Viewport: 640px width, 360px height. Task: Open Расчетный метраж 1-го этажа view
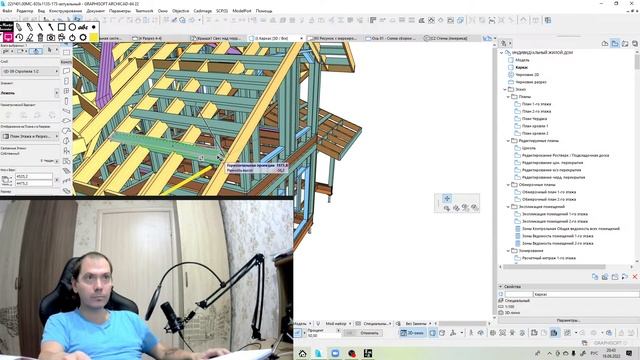pyautogui.click(x=549, y=258)
